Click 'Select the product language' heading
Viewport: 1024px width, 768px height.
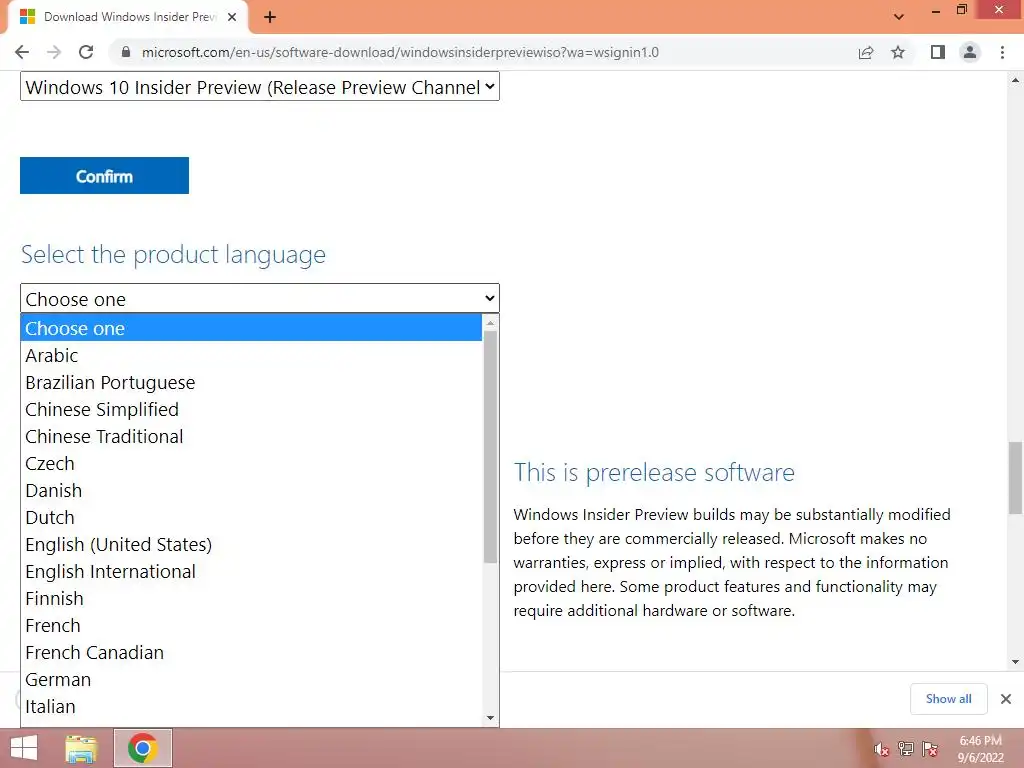[x=173, y=255]
